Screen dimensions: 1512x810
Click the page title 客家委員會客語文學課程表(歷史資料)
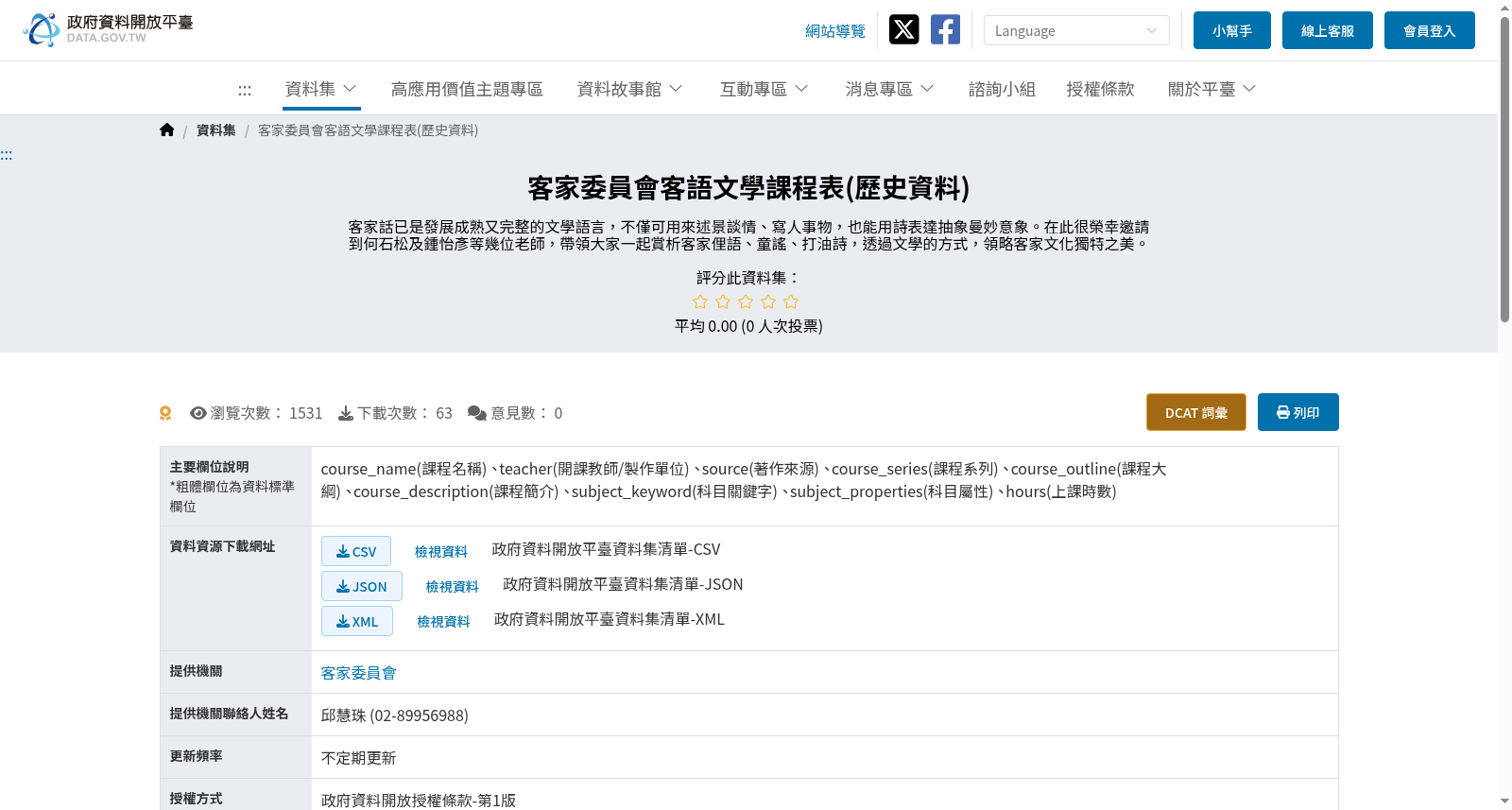click(x=748, y=188)
